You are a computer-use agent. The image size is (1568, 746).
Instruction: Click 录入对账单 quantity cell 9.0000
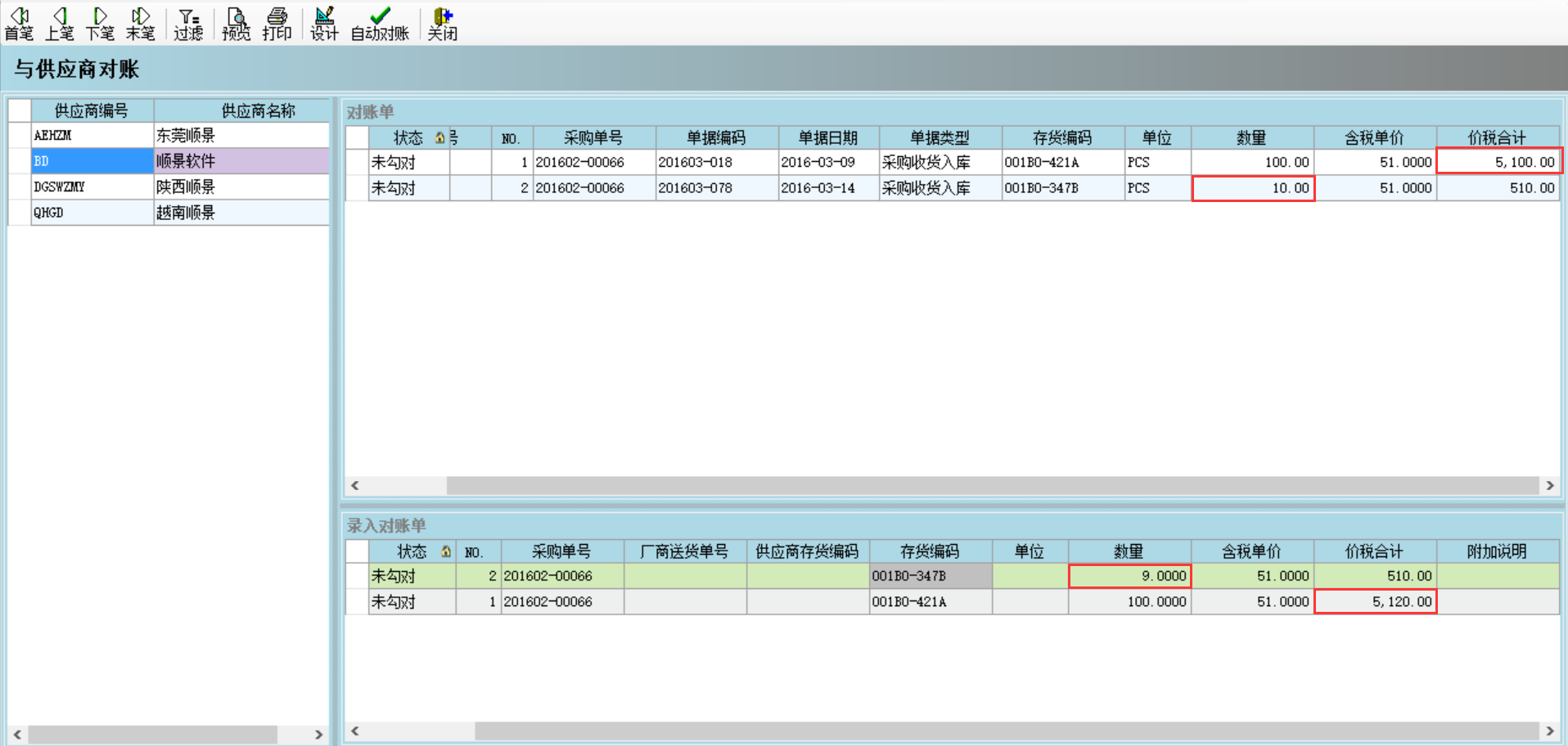click(1129, 576)
